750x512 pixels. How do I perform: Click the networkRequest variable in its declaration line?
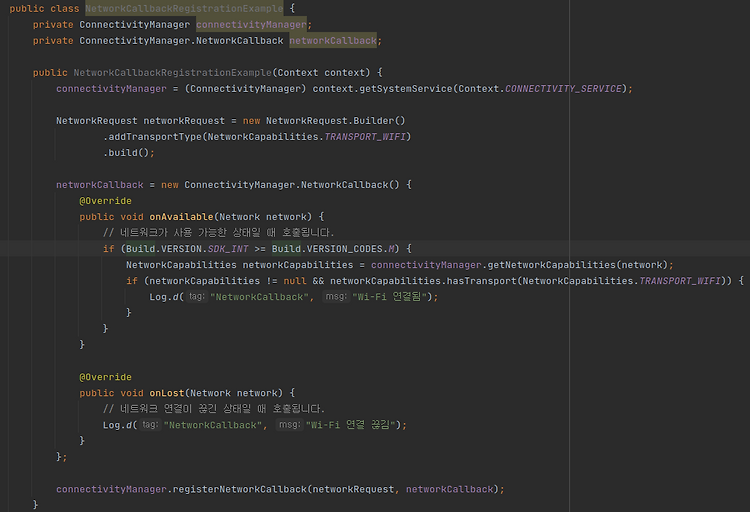[184, 121]
